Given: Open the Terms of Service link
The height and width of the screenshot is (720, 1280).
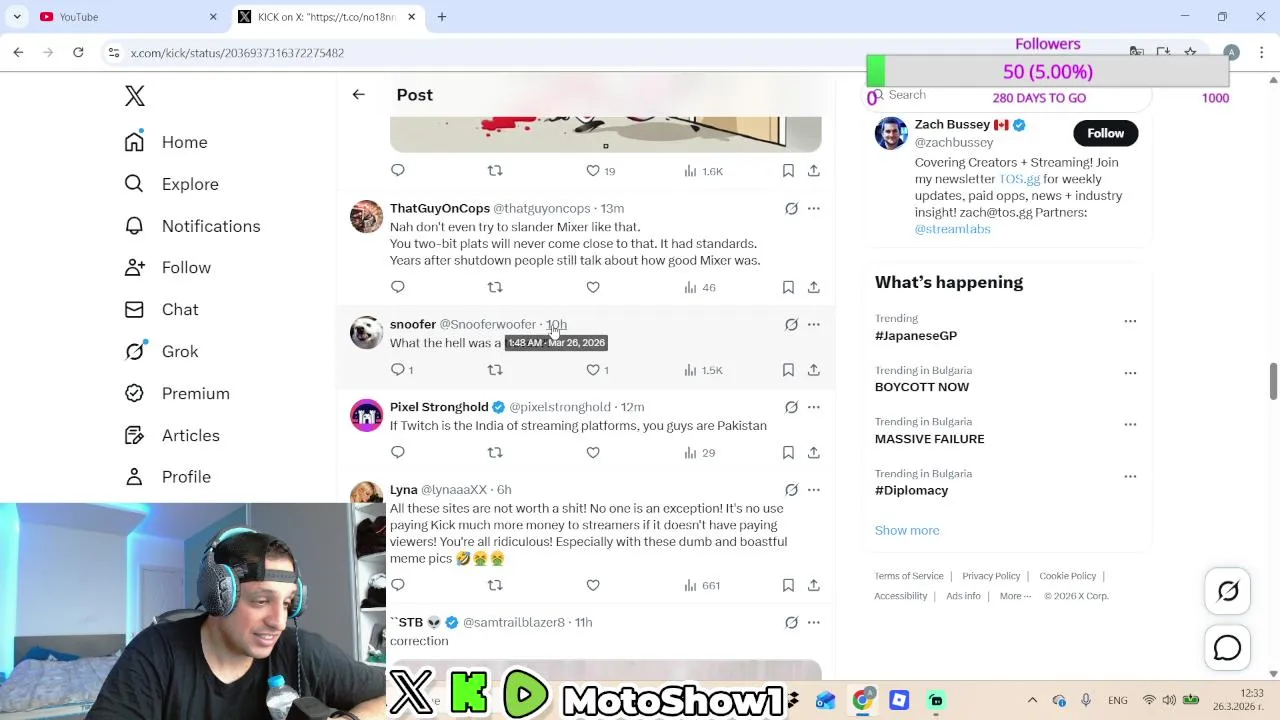Looking at the screenshot, I should pos(909,576).
